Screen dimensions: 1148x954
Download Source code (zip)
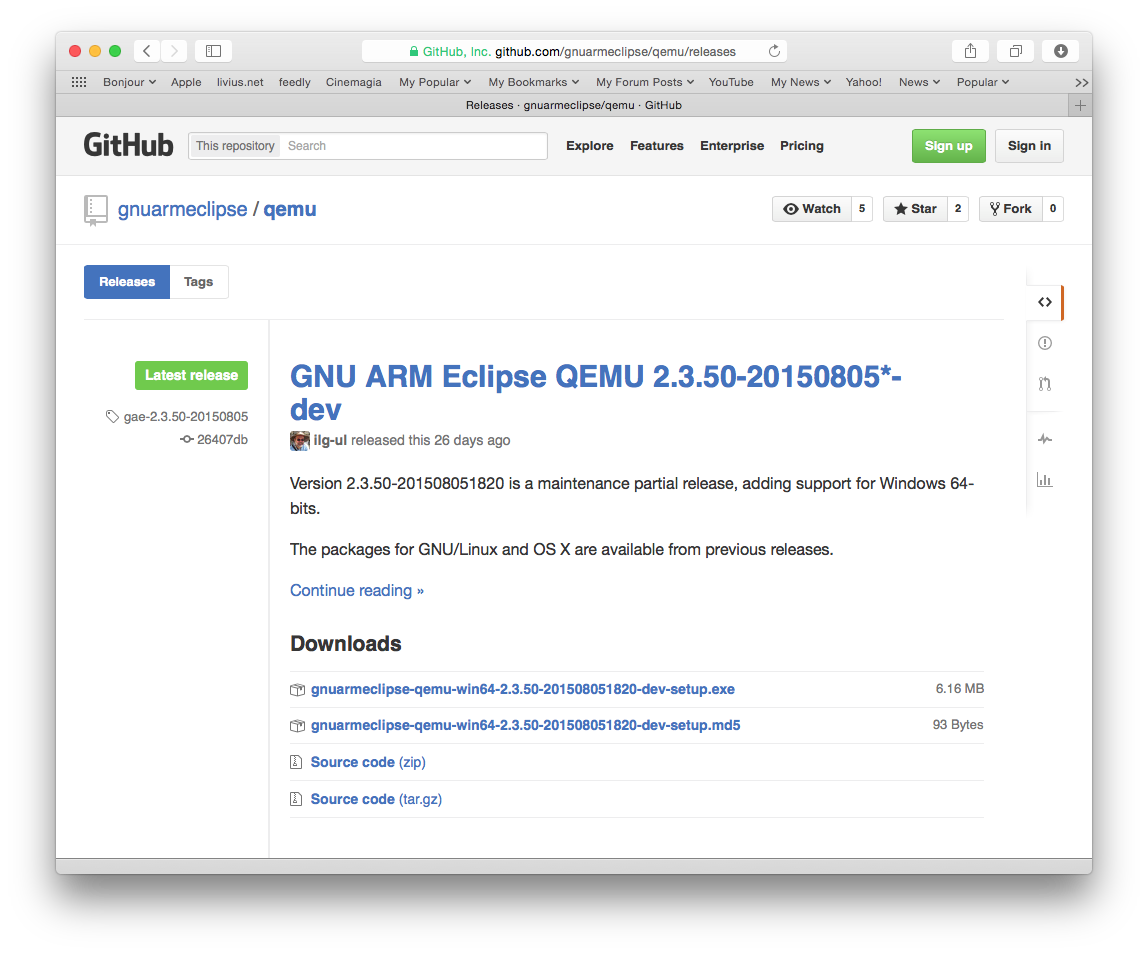pos(368,762)
